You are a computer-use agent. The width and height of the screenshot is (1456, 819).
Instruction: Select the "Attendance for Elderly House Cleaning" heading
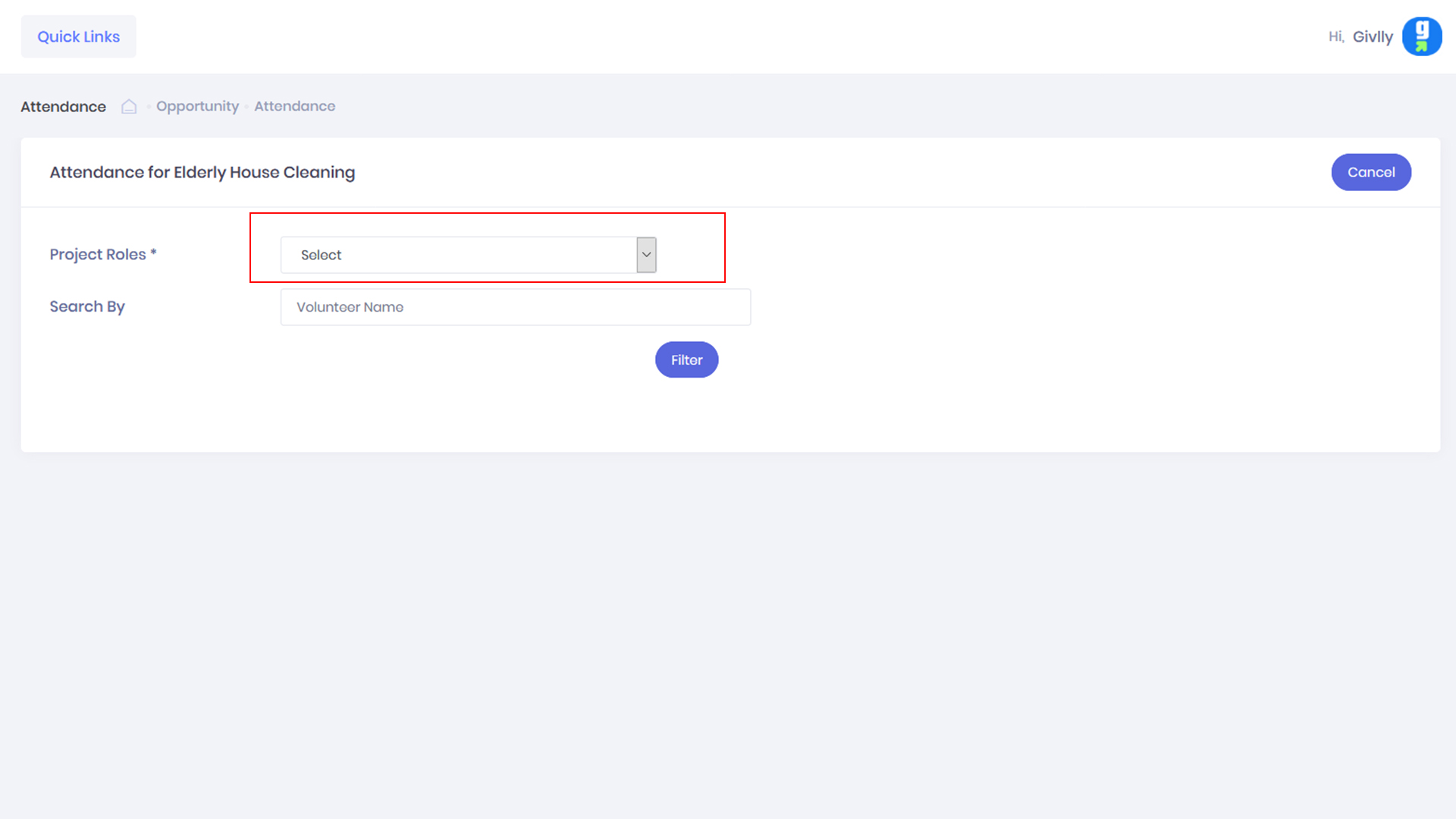click(202, 173)
